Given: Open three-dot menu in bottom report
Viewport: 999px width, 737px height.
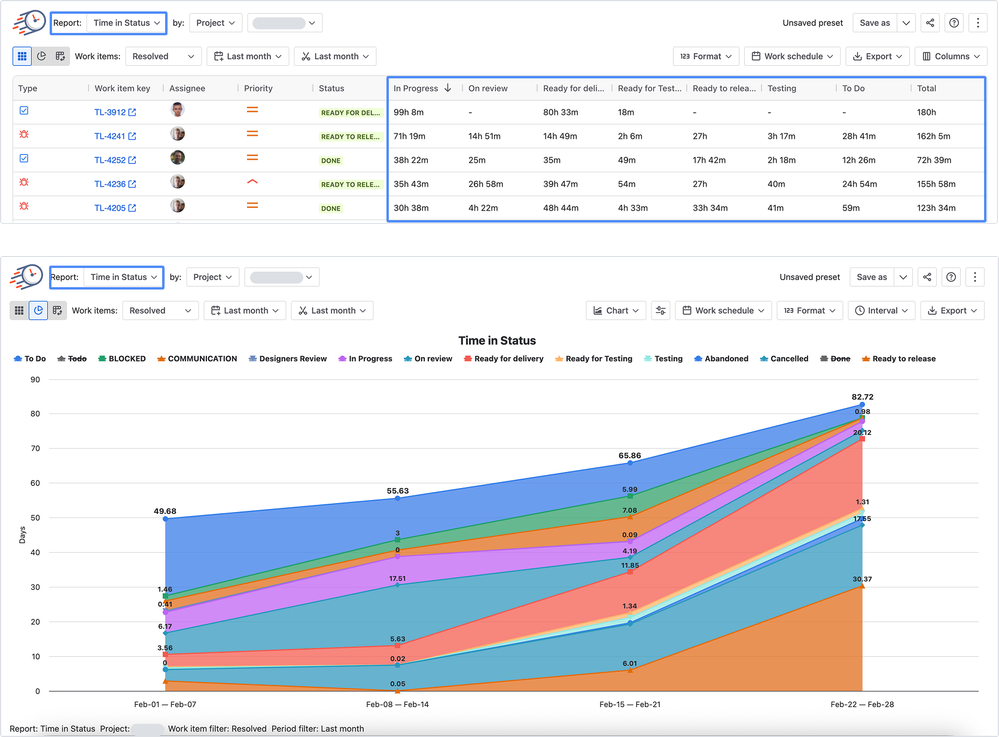Looking at the screenshot, I should click(x=975, y=277).
